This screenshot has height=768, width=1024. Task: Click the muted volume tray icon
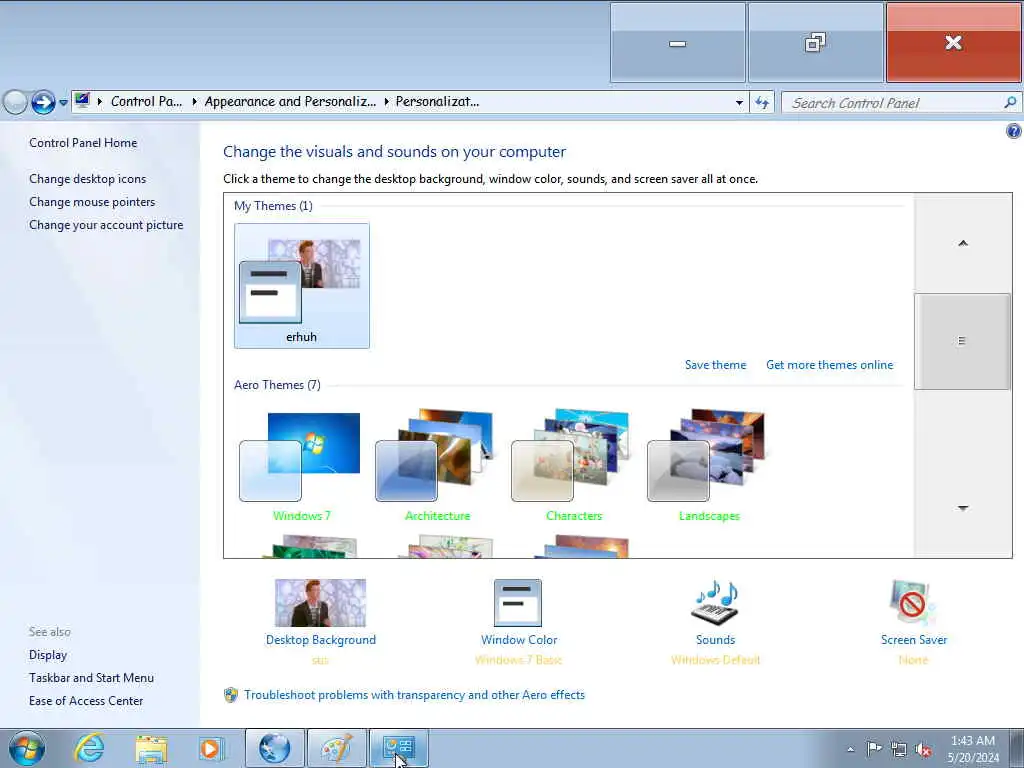point(923,749)
